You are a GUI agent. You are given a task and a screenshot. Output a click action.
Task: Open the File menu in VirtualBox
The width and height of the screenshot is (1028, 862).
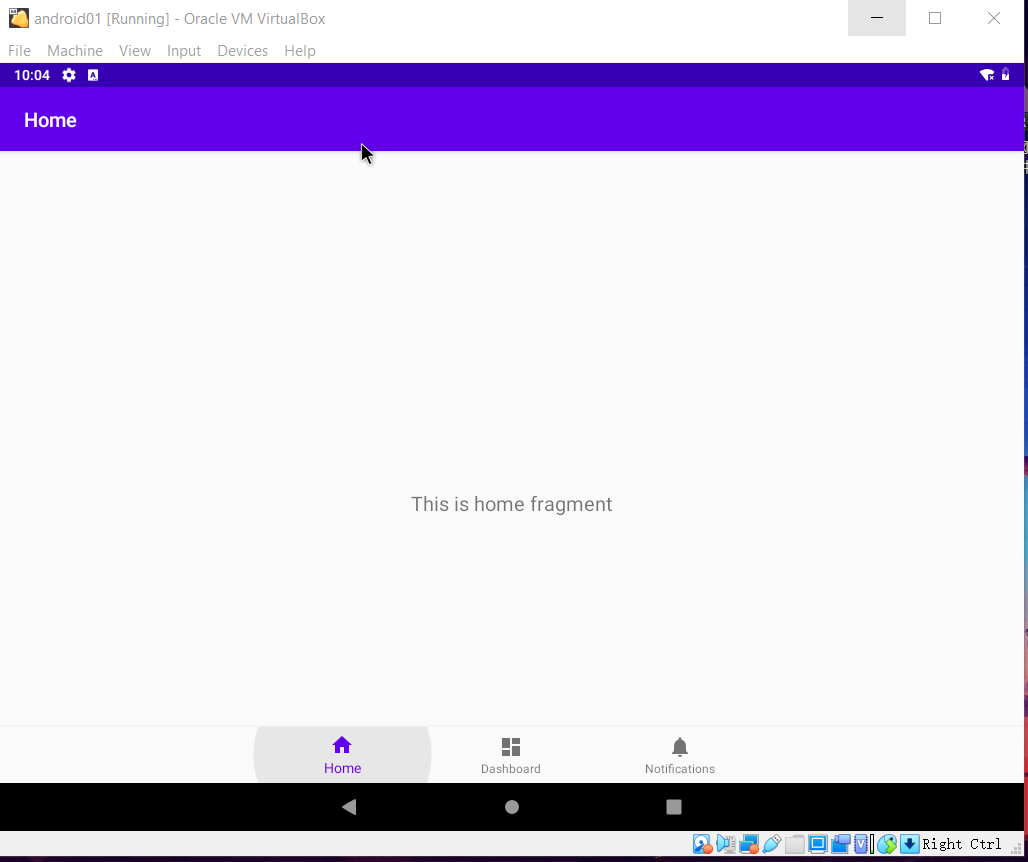point(19,50)
